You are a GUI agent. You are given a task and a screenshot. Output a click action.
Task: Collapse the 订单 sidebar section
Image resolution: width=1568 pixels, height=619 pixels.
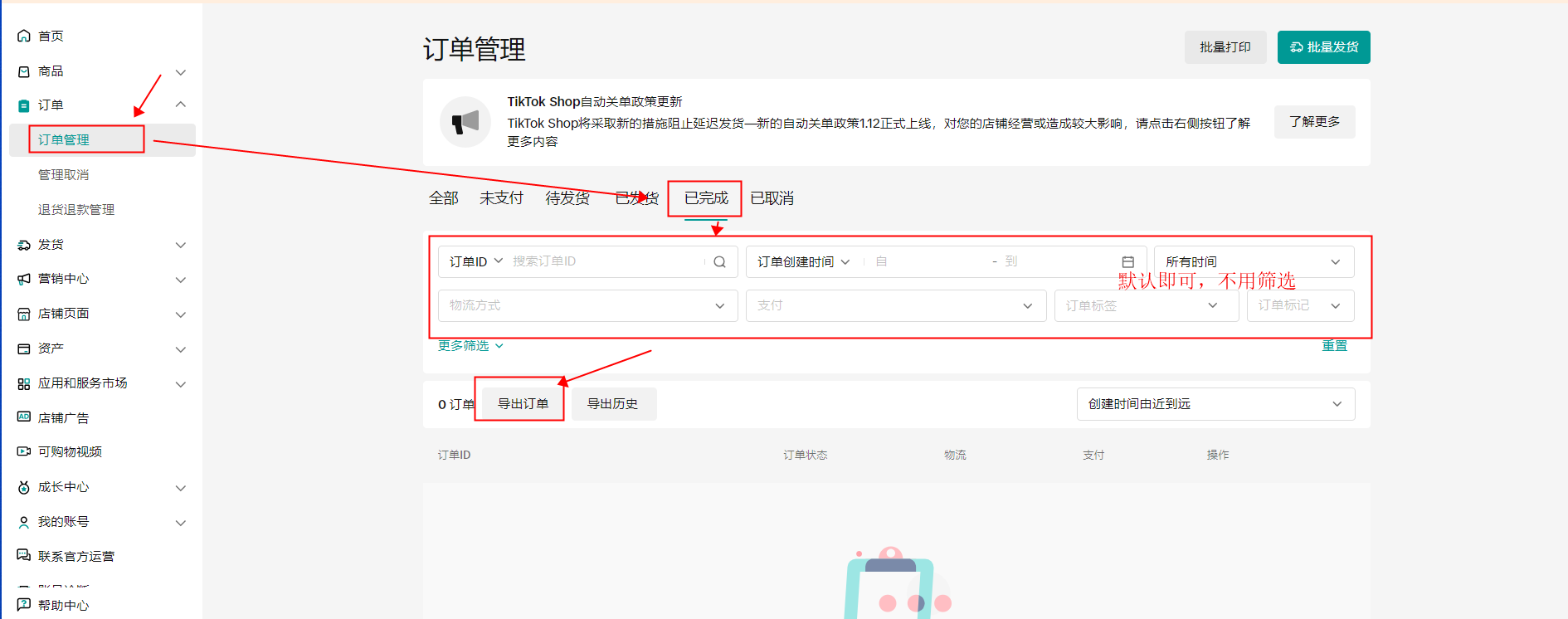(x=180, y=105)
